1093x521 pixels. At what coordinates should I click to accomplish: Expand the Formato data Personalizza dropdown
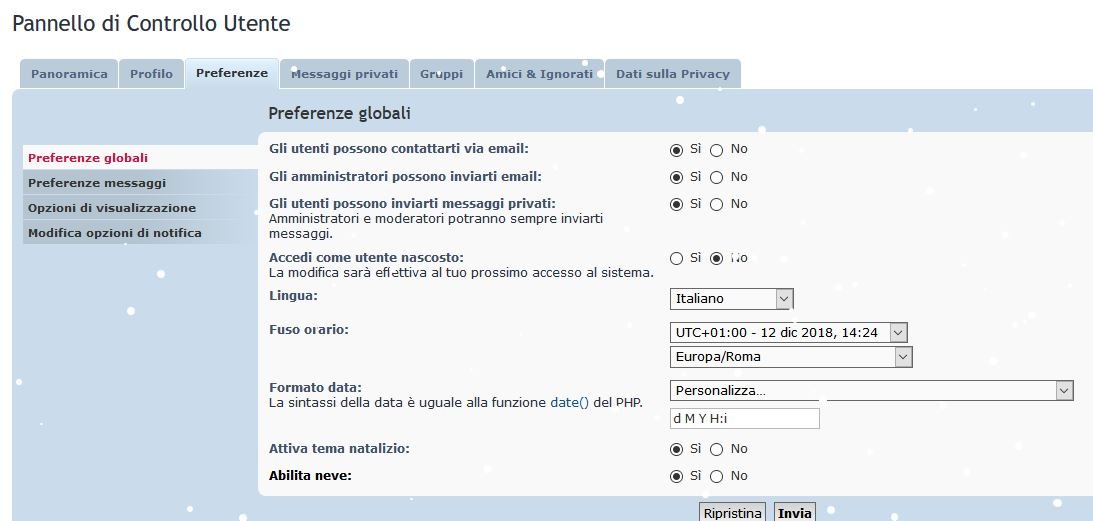870,391
